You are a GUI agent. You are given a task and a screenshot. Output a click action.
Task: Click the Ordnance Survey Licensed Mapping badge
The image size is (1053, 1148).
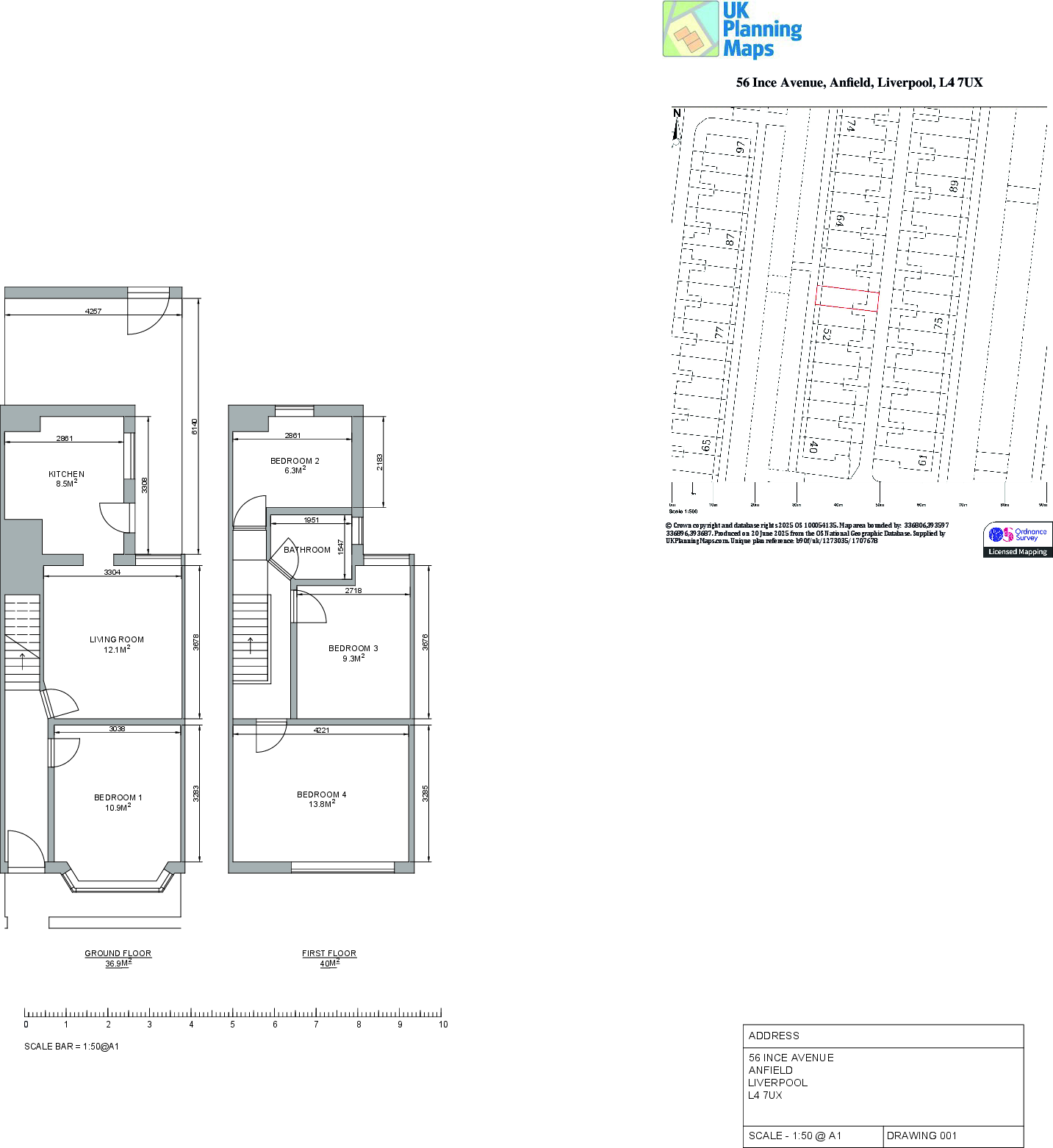pos(1017,539)
